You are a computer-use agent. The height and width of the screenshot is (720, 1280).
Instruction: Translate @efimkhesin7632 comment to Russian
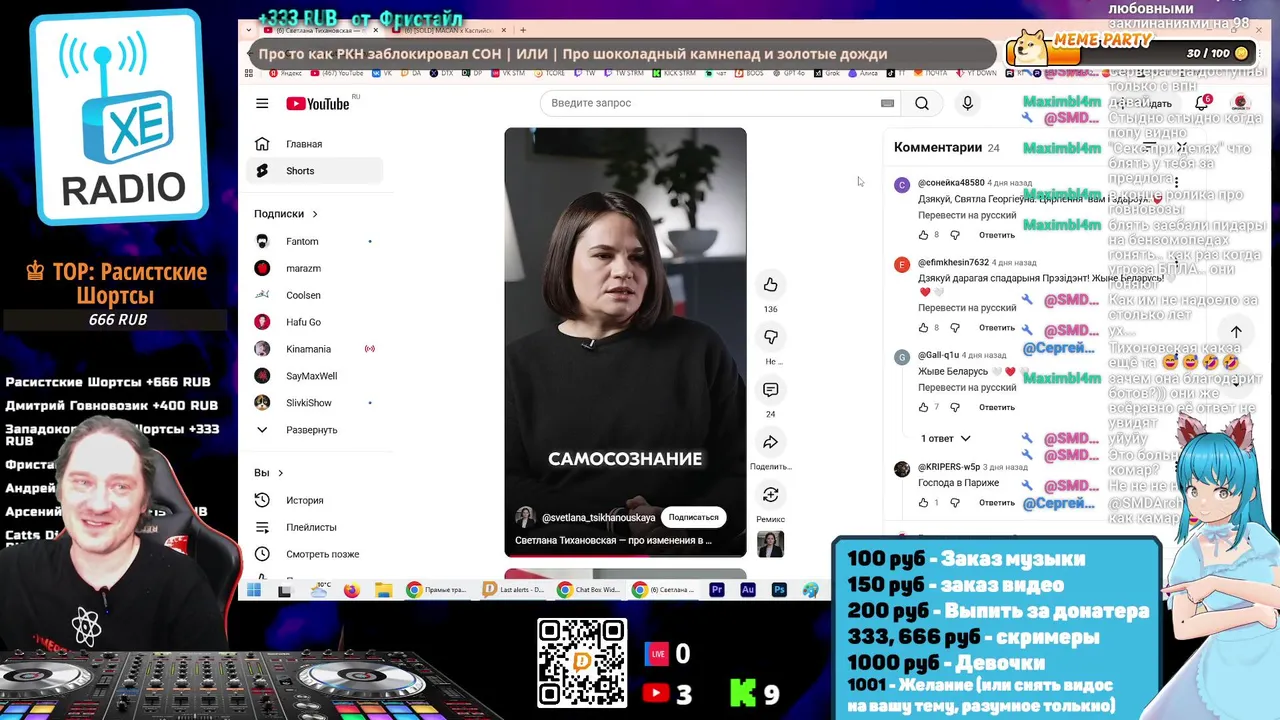coord(967,308)
